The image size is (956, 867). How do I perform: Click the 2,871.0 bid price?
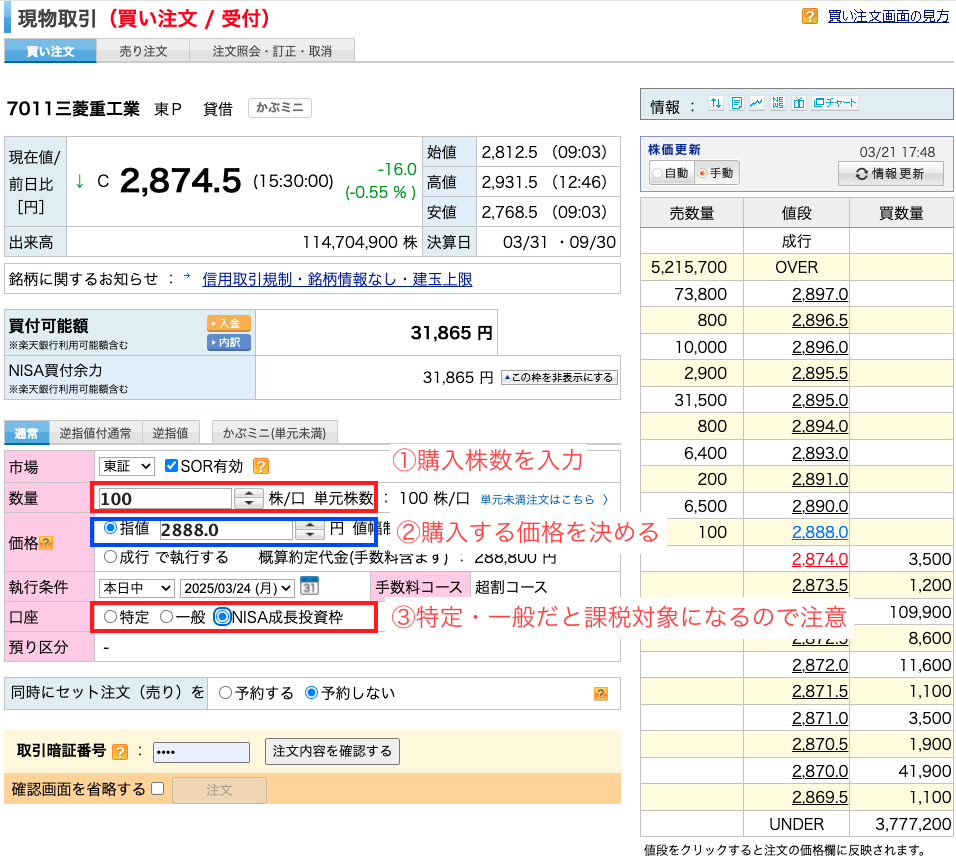point(820,719)
